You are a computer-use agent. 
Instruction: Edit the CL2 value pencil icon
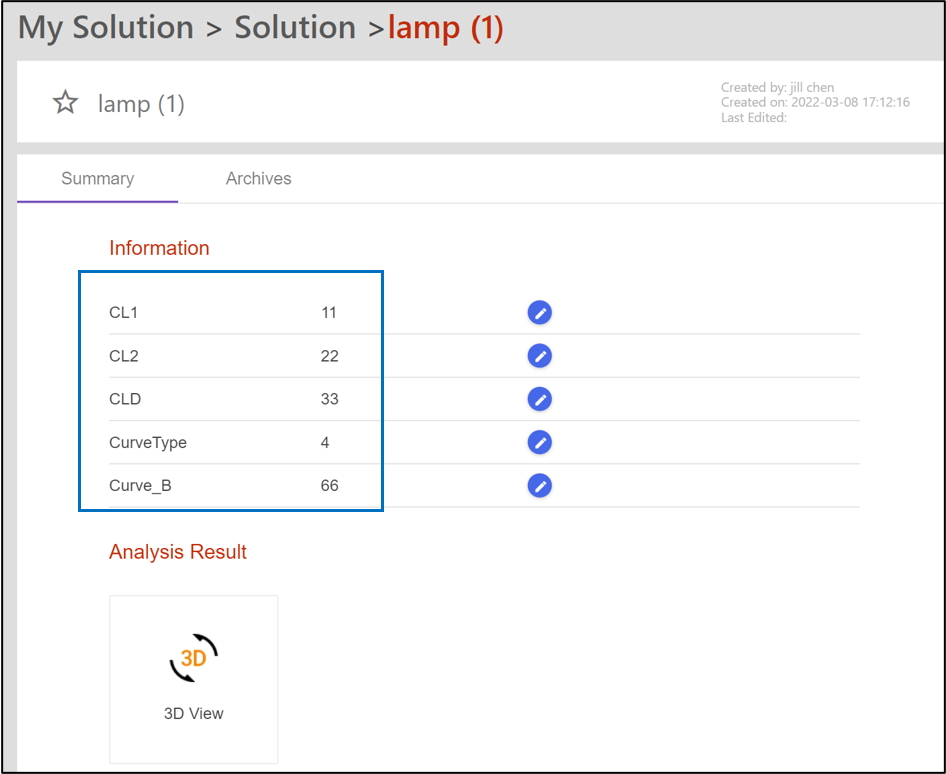coord(539,356)
